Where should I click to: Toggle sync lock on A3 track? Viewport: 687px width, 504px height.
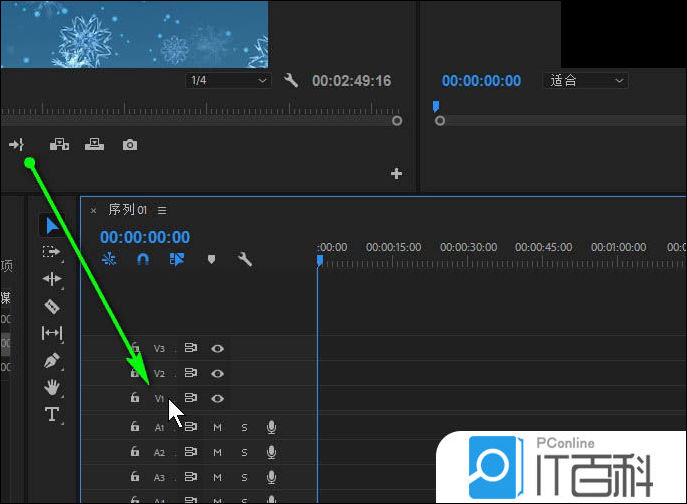(191, 477)
